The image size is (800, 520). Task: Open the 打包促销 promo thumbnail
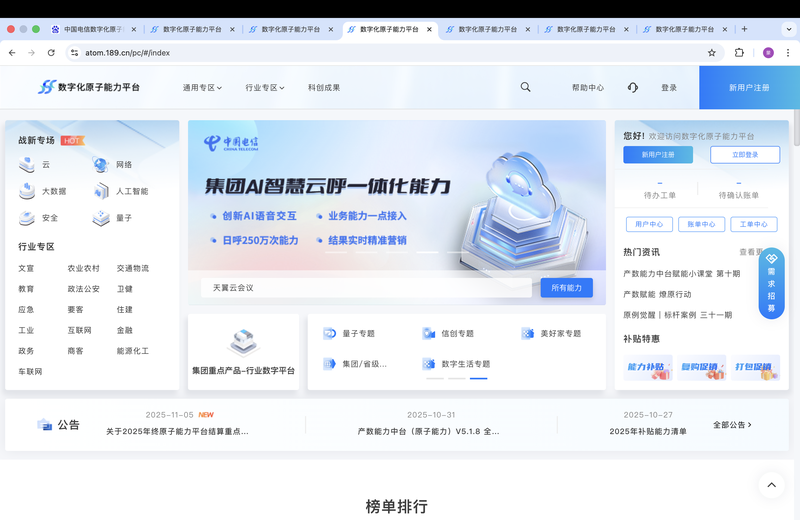[x=755, y=367]
